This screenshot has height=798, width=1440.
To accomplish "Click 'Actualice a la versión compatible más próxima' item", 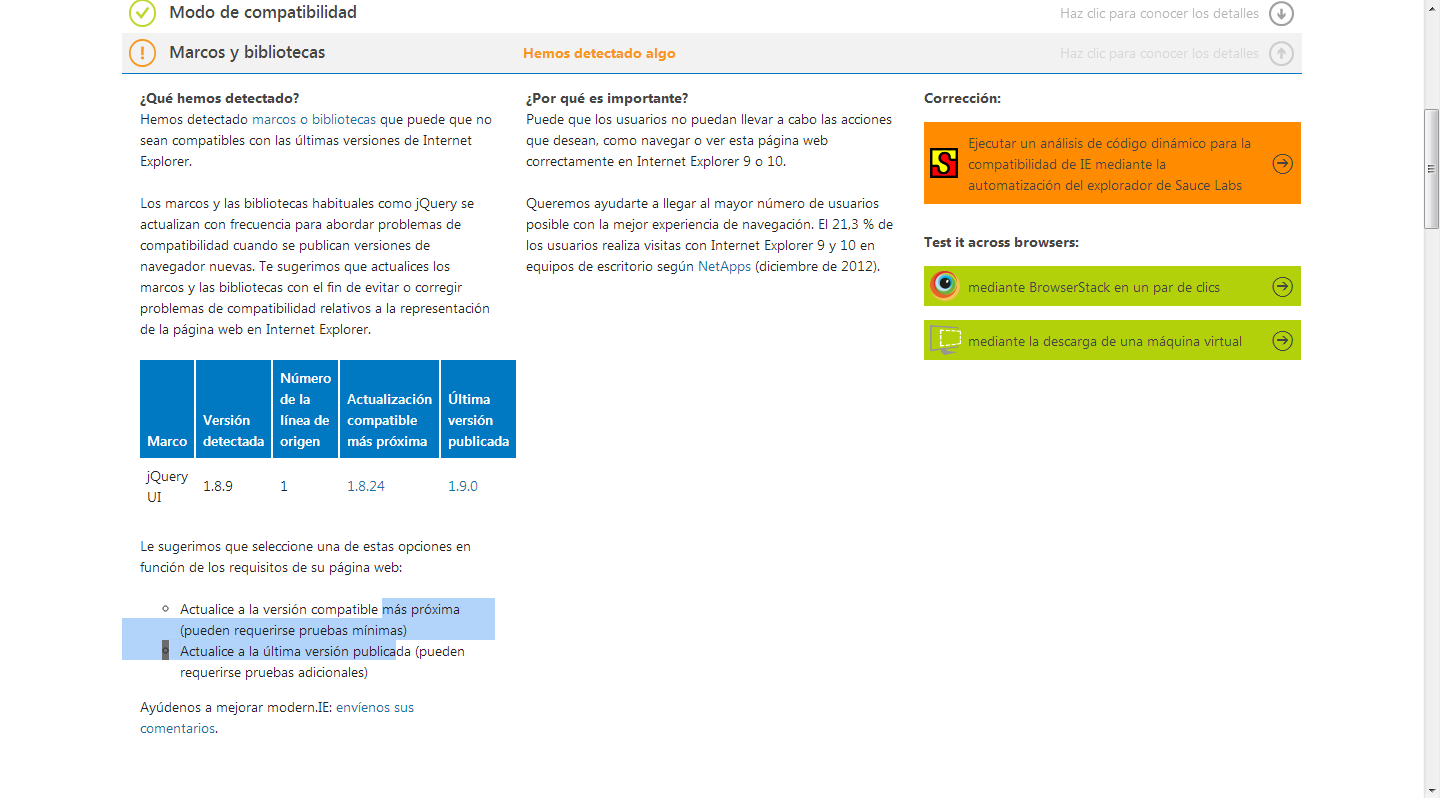I will 320,619.
